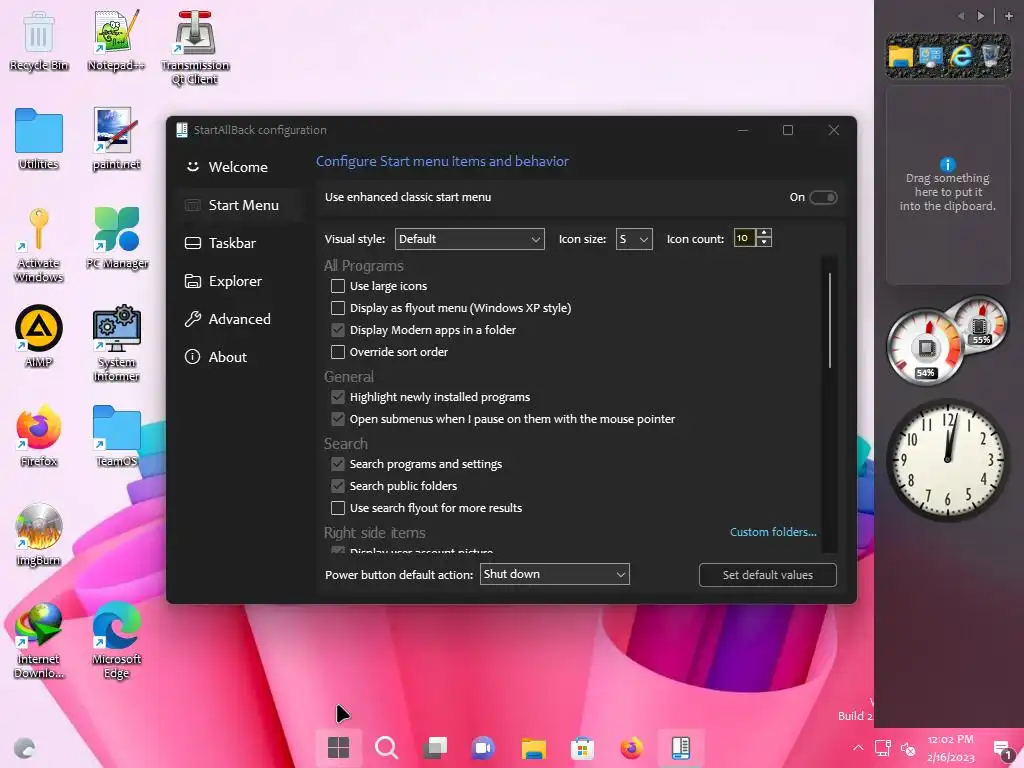Open the Custom folders link
Screen dimensions: 1024x768
click(x=773, y=532)
